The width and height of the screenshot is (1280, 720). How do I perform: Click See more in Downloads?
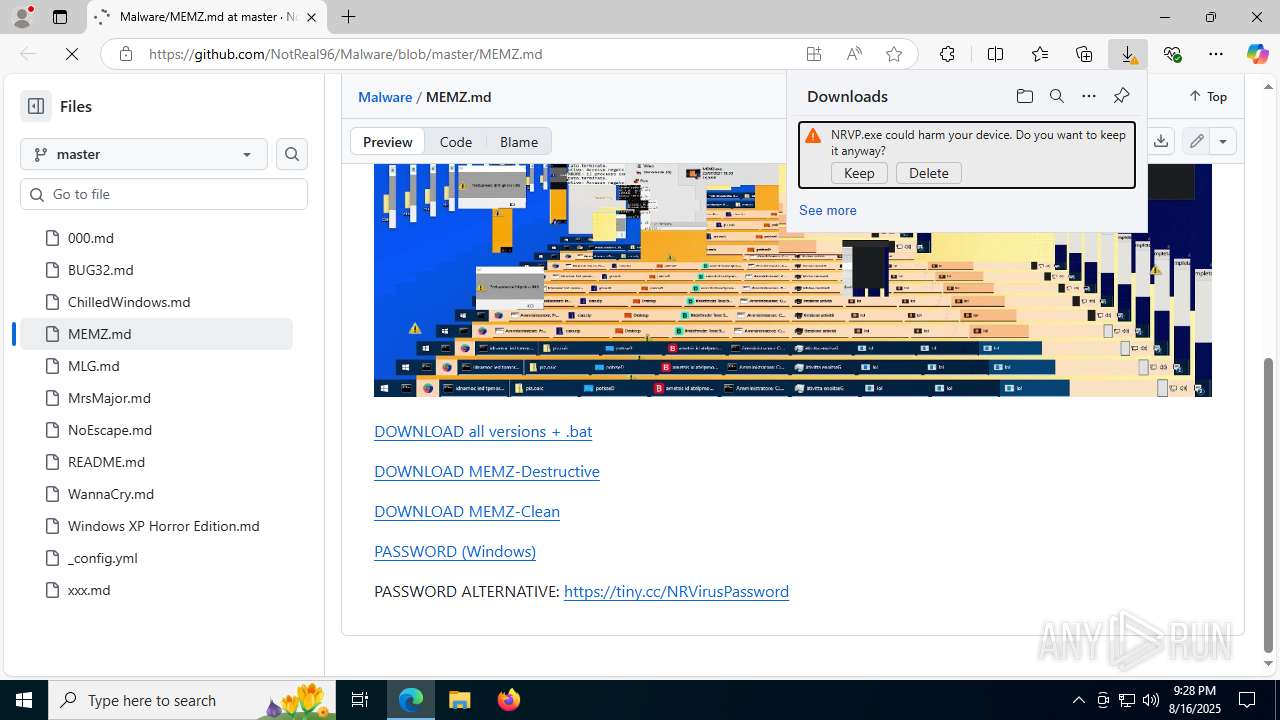tap(828, 210)
